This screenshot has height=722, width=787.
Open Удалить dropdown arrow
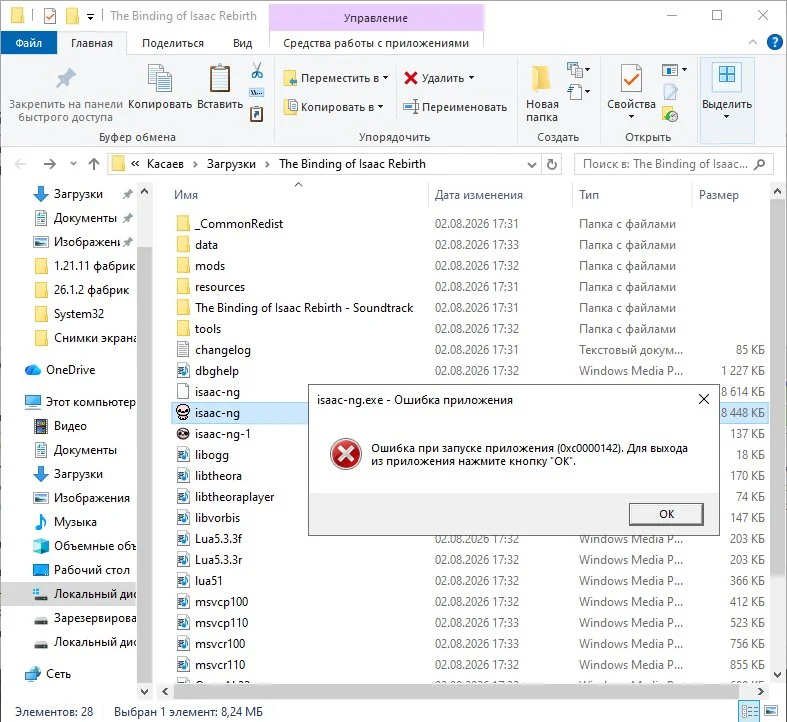coord(471,78)
